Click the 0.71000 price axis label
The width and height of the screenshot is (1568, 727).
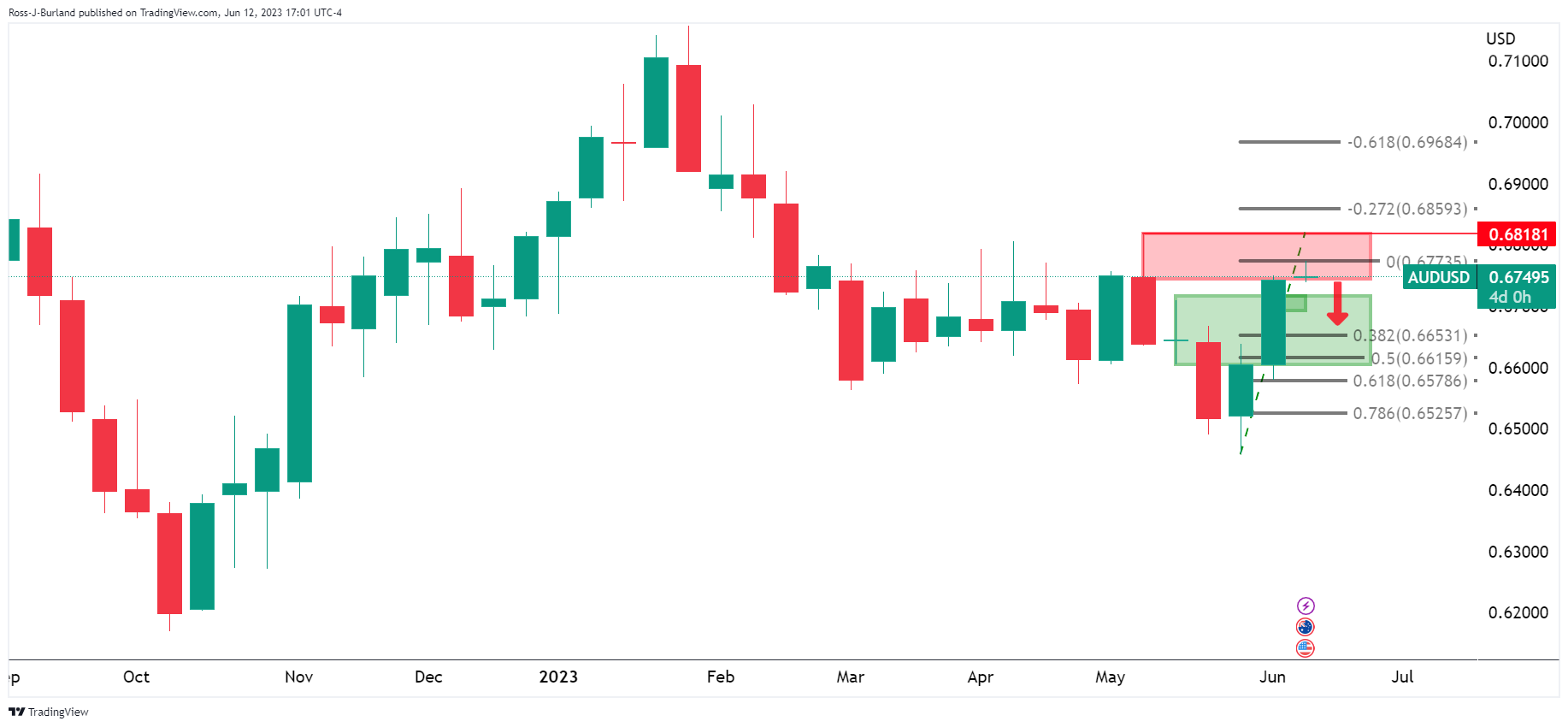(1518, 61)
